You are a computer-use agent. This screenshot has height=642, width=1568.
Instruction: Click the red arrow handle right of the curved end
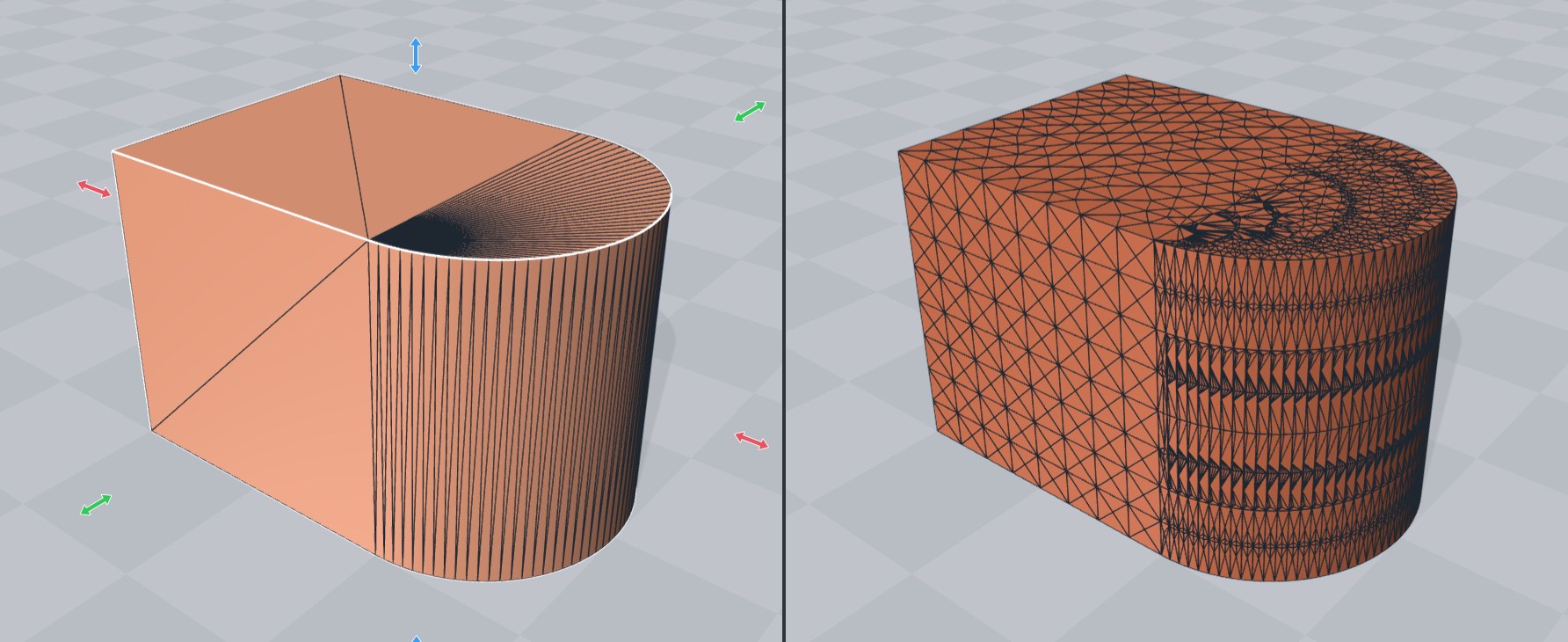[751, 441]
